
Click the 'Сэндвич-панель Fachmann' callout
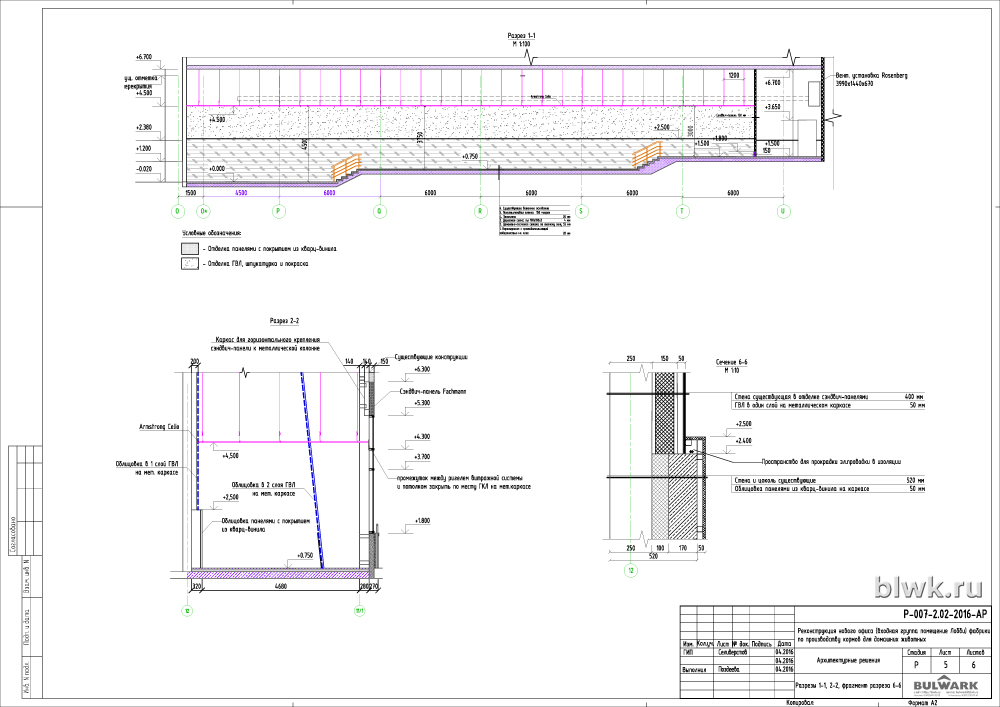click(433, 391)
